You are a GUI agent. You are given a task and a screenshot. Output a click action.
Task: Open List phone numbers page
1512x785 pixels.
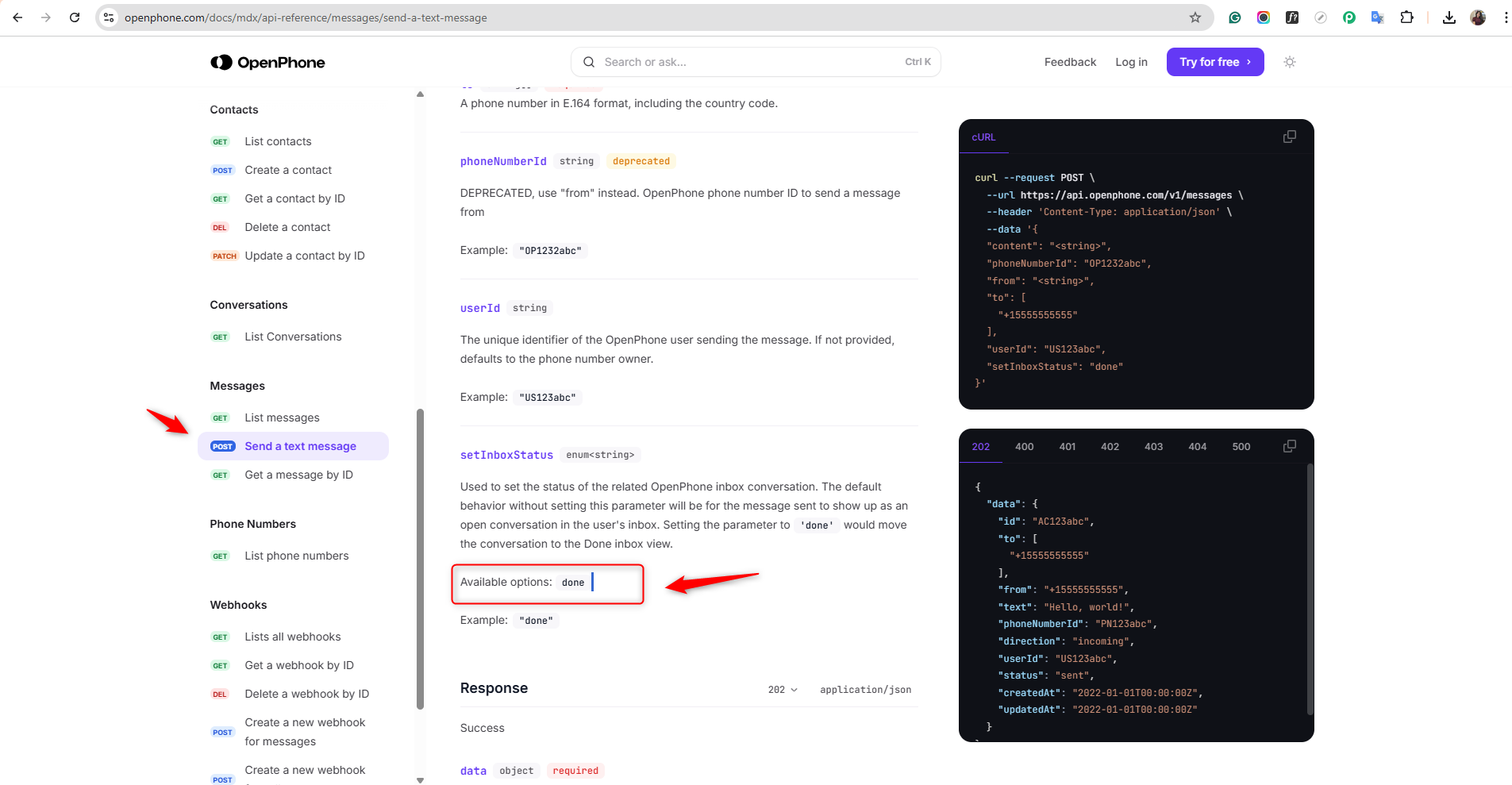click(x=297, y=556)
